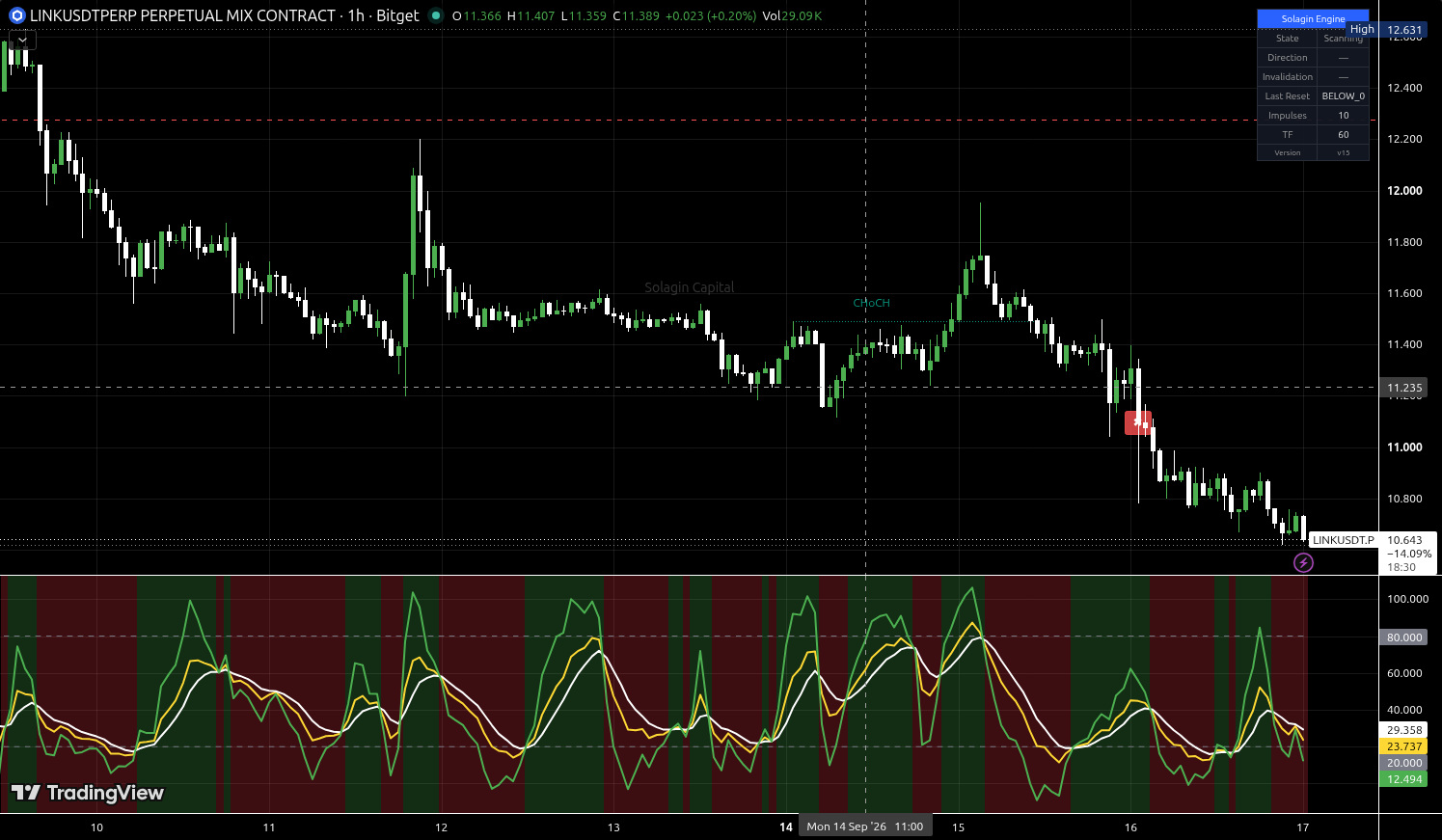The height and width of the screenshot is (840, 1442).
Task: Click the 10.643 current price value
Action: (1404, 540)
